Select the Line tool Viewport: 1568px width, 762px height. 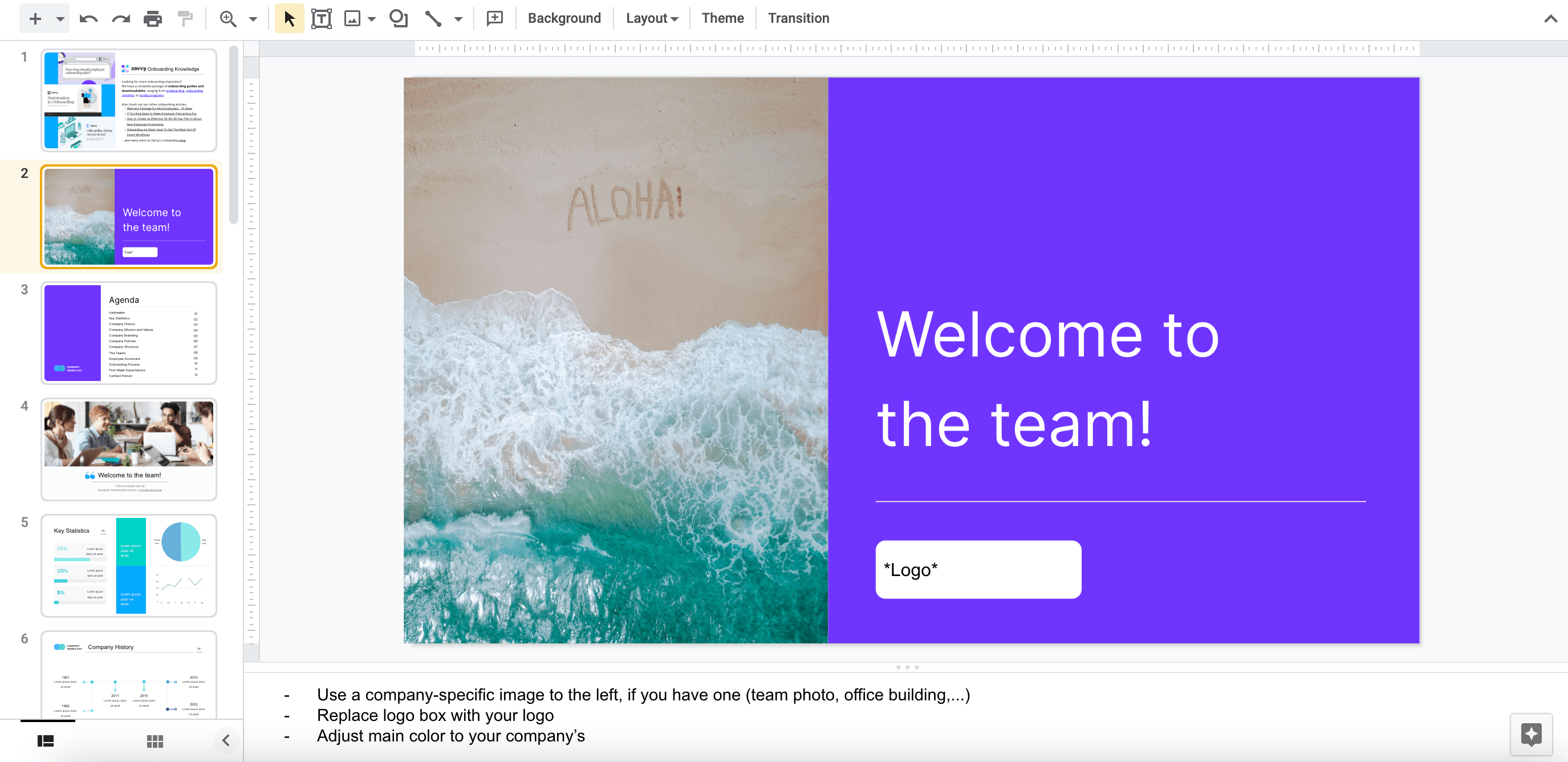[433, 18]
